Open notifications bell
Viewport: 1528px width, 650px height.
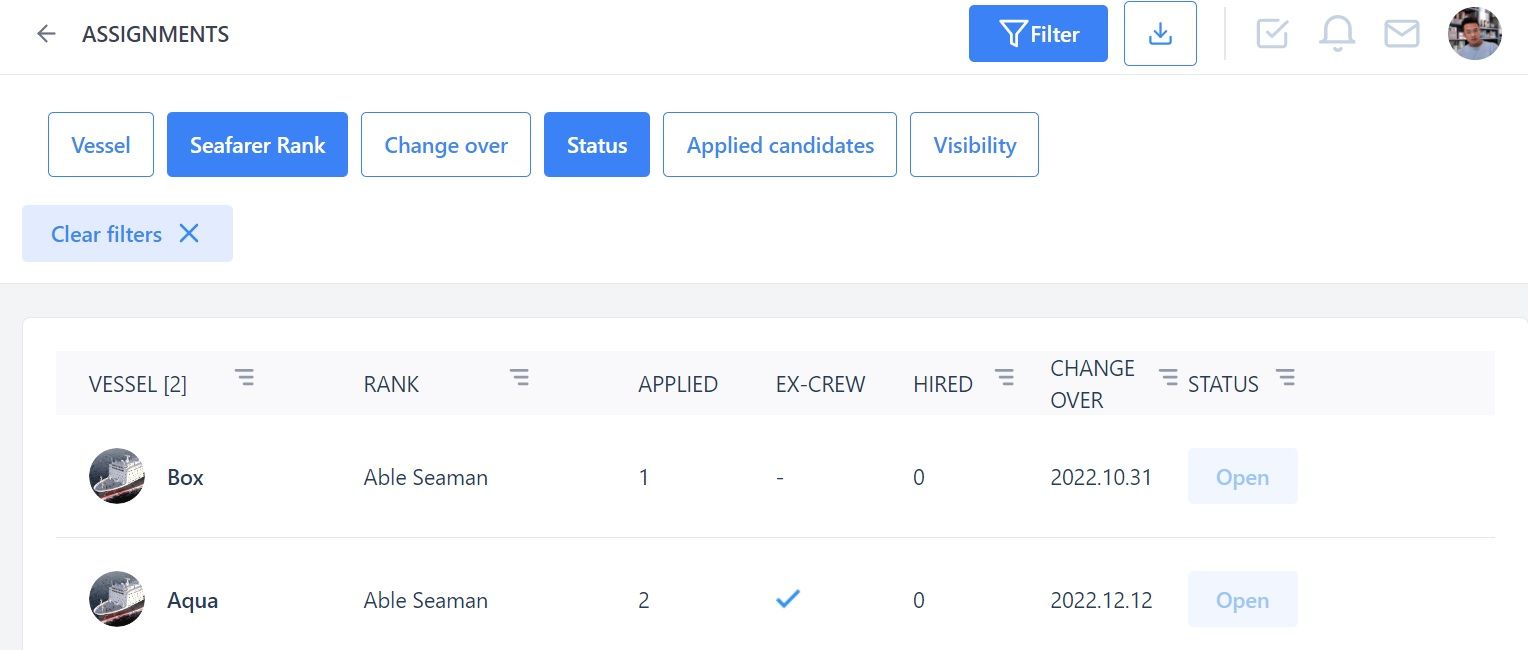pos(1337,34)
